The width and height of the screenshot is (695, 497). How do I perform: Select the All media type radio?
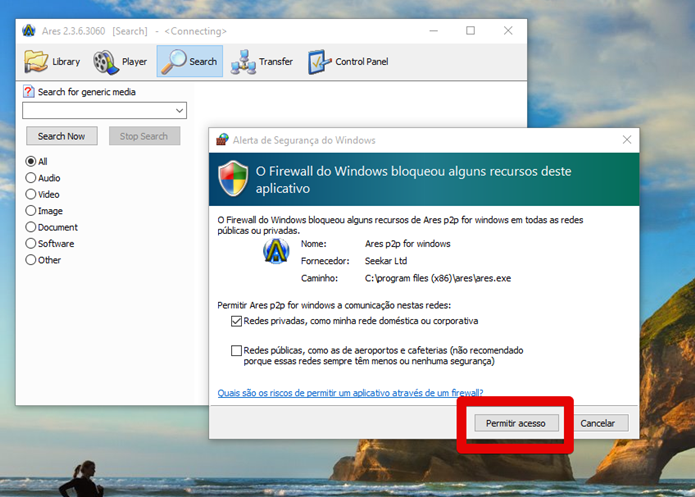pos(31,161)
